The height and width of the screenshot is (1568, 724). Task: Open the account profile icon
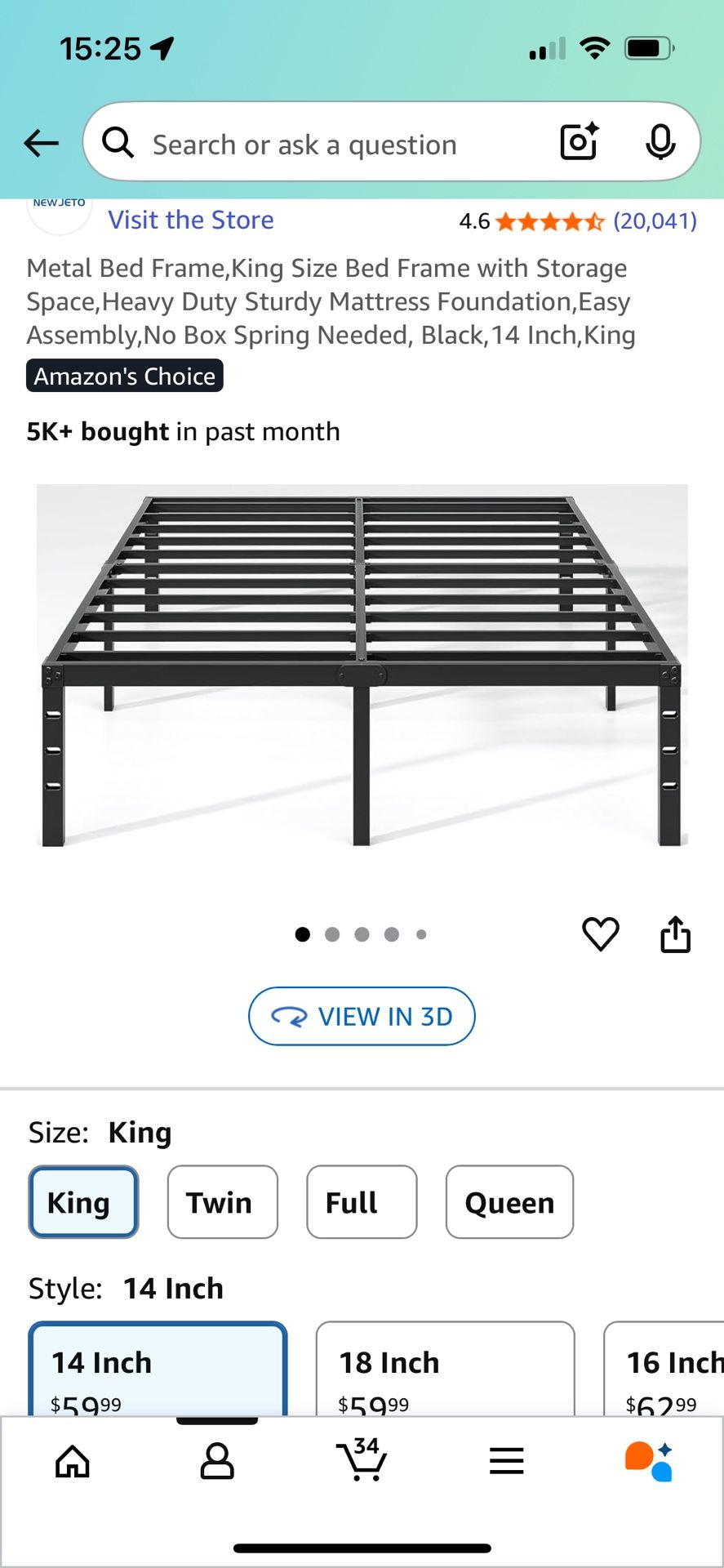(x=217, y=1461)
